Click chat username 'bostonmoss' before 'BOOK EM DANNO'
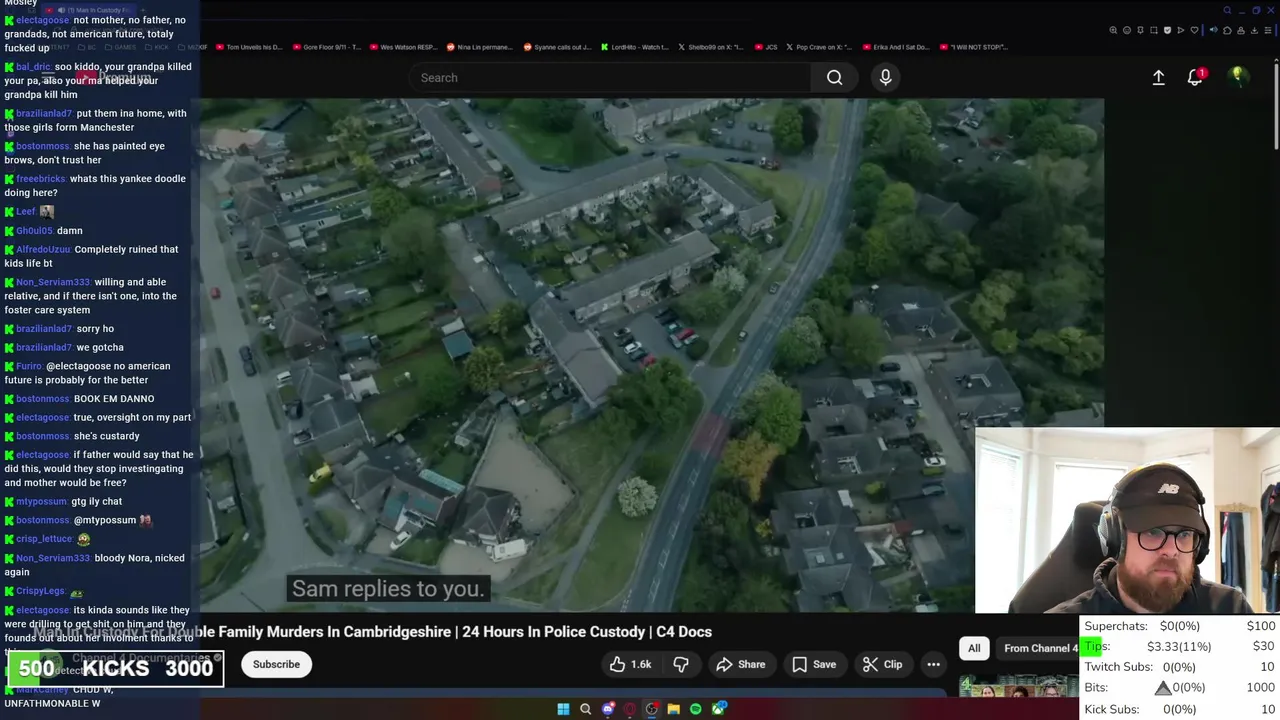Image resolution: width=1280 pixels, height=720 pixels. (x=43, y=399)
